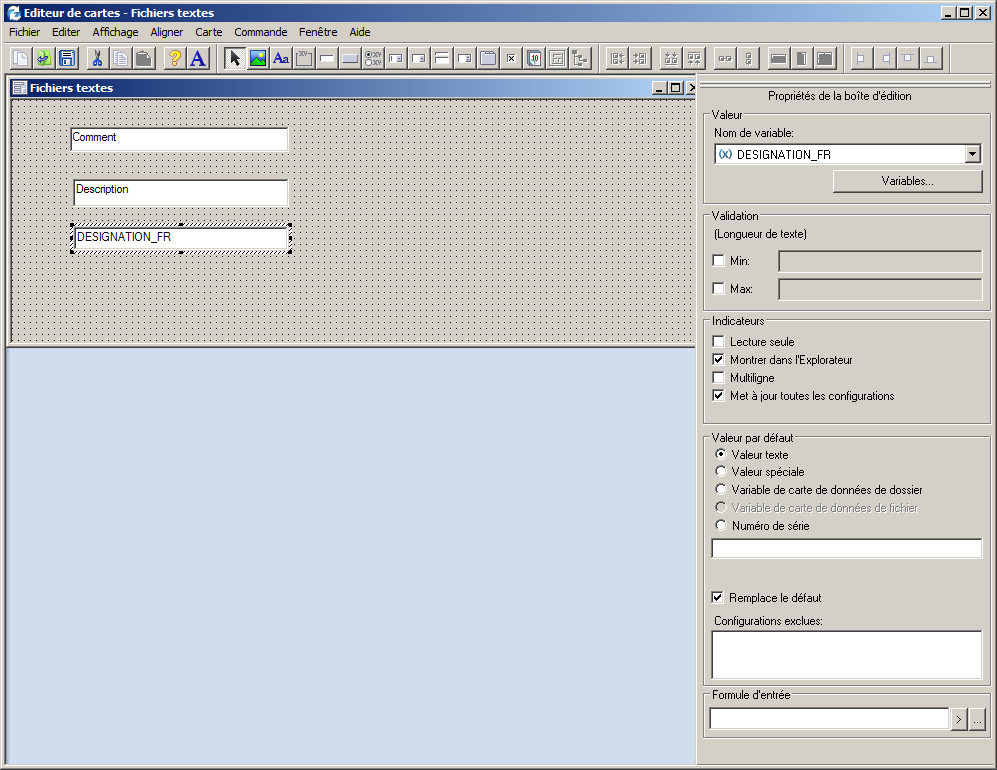Activate the arrow selection tool
Viewport: 997px width, 770px height.
pyautogui.click(x=235, y=58)
